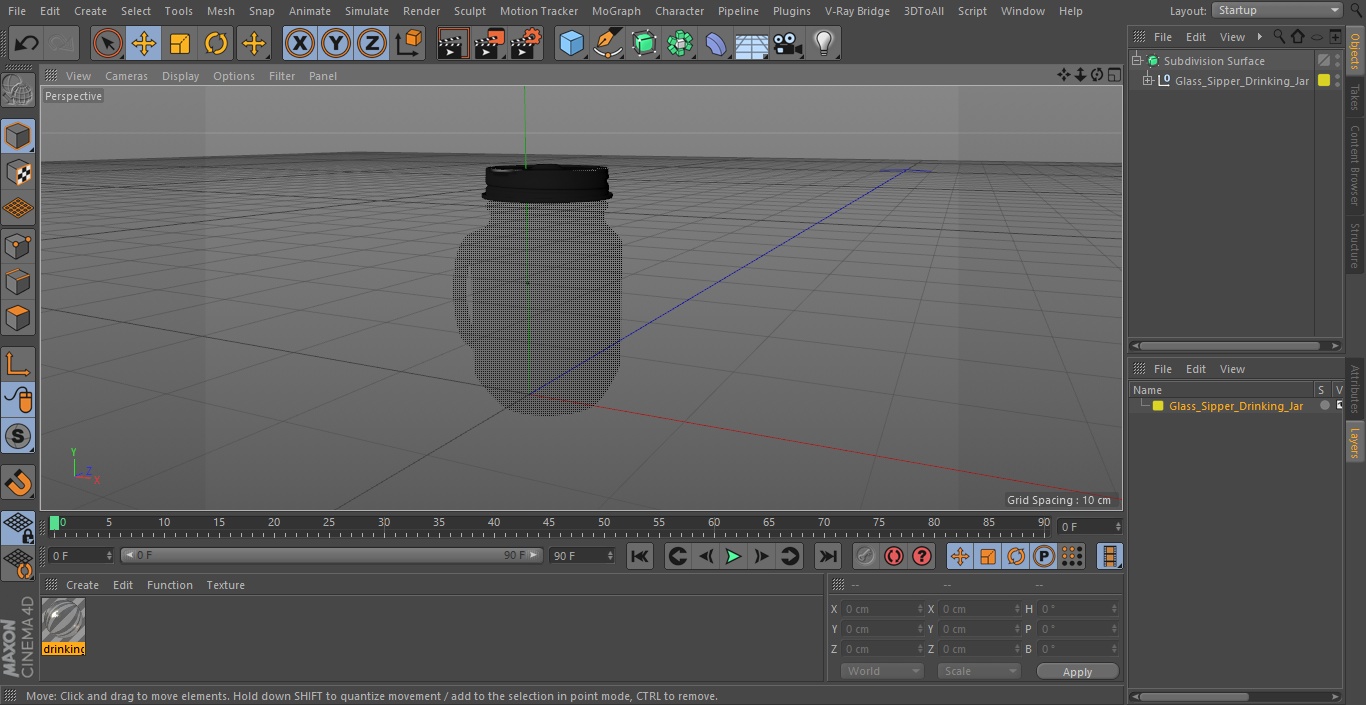The height and width of the screenshot is (705, 1366).
Task: Click the X position input field
Action: click(x=884, y=609)
